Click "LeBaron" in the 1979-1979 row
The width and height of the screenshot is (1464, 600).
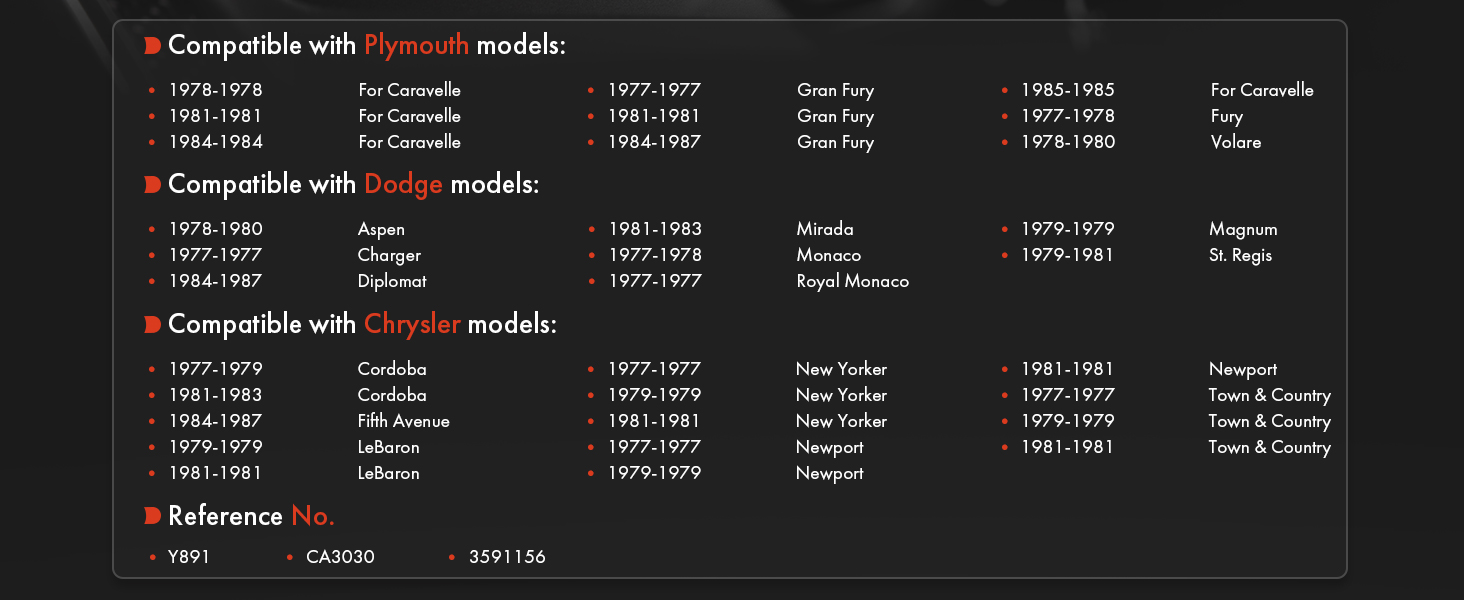[389, 447]
